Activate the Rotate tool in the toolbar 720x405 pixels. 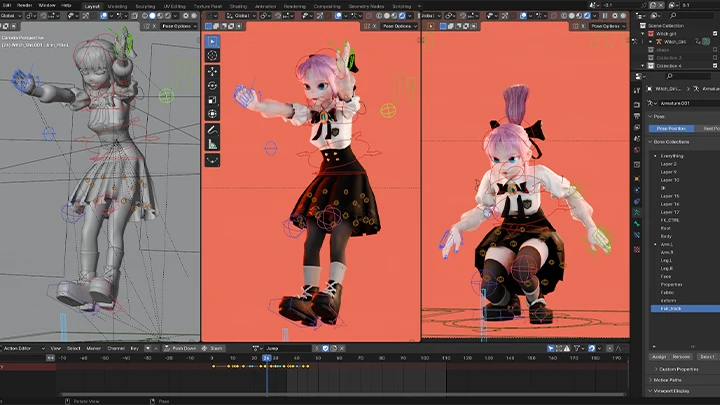tap(212, 86)
